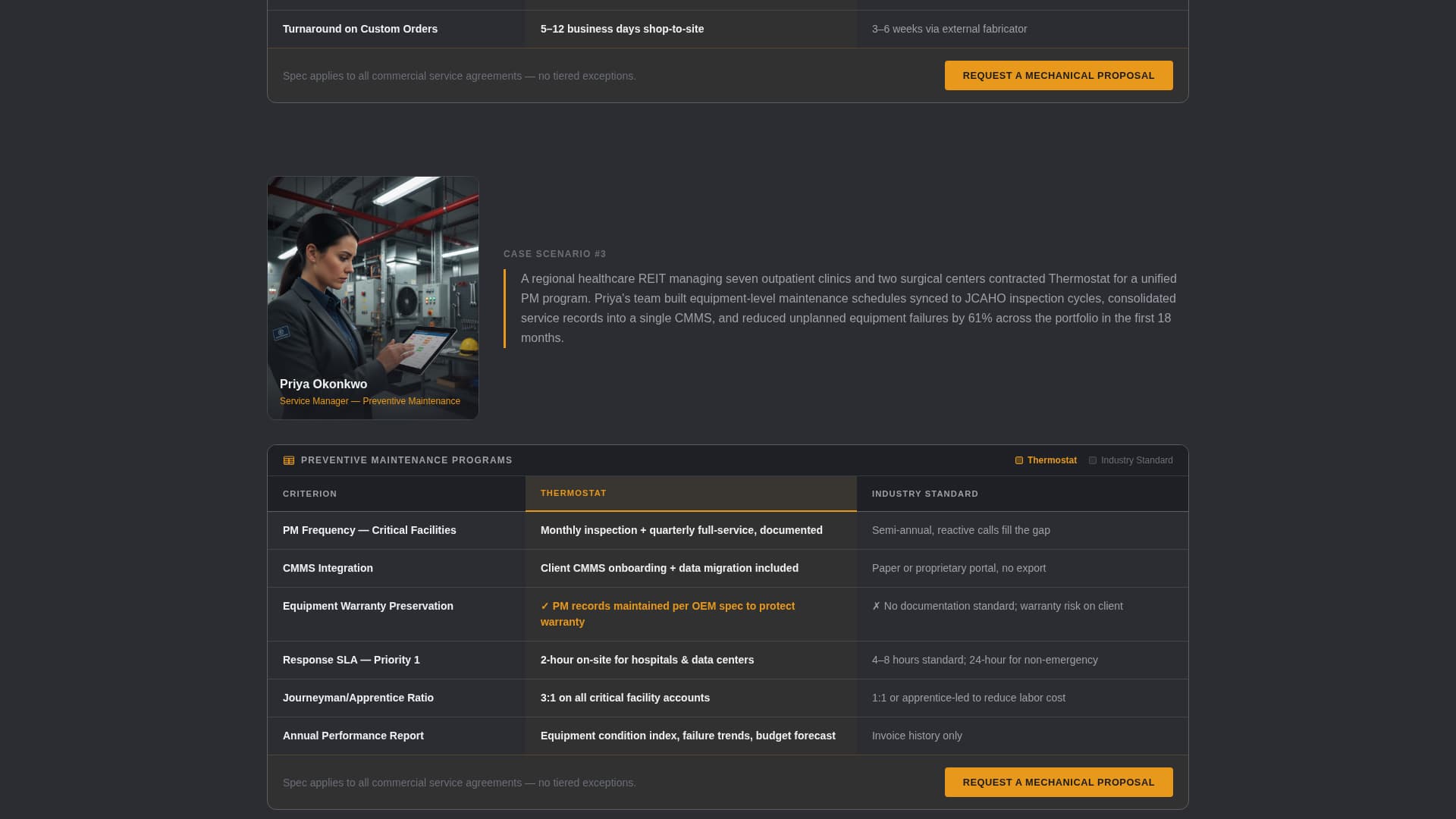Select the CMMS Integration criterion cell
This screenshot has width=1456, height=819.
tap(396, 568)
